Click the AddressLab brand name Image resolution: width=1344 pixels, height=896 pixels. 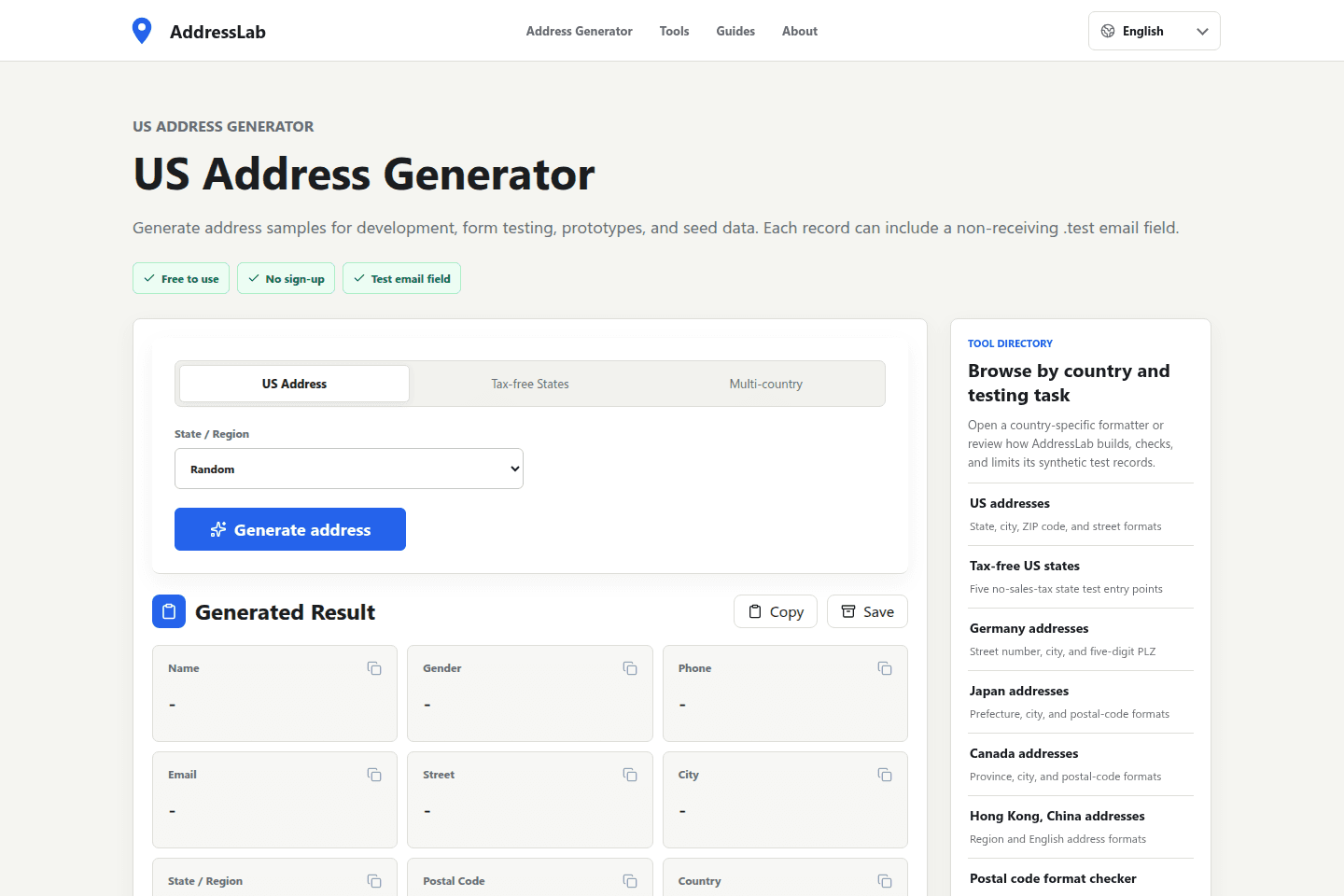[x=217, y=32]
